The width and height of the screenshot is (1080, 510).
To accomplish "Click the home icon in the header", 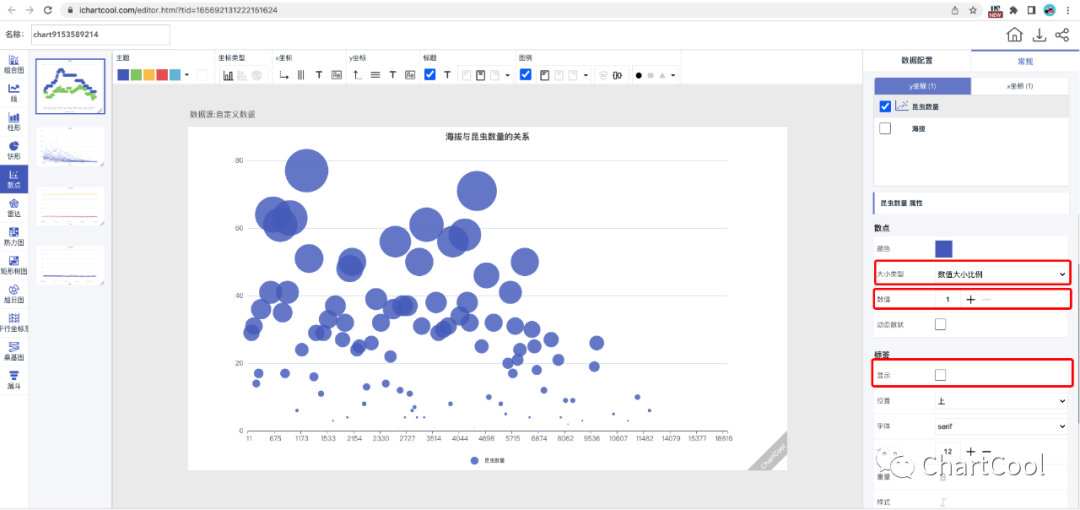I will (1014, 35).
